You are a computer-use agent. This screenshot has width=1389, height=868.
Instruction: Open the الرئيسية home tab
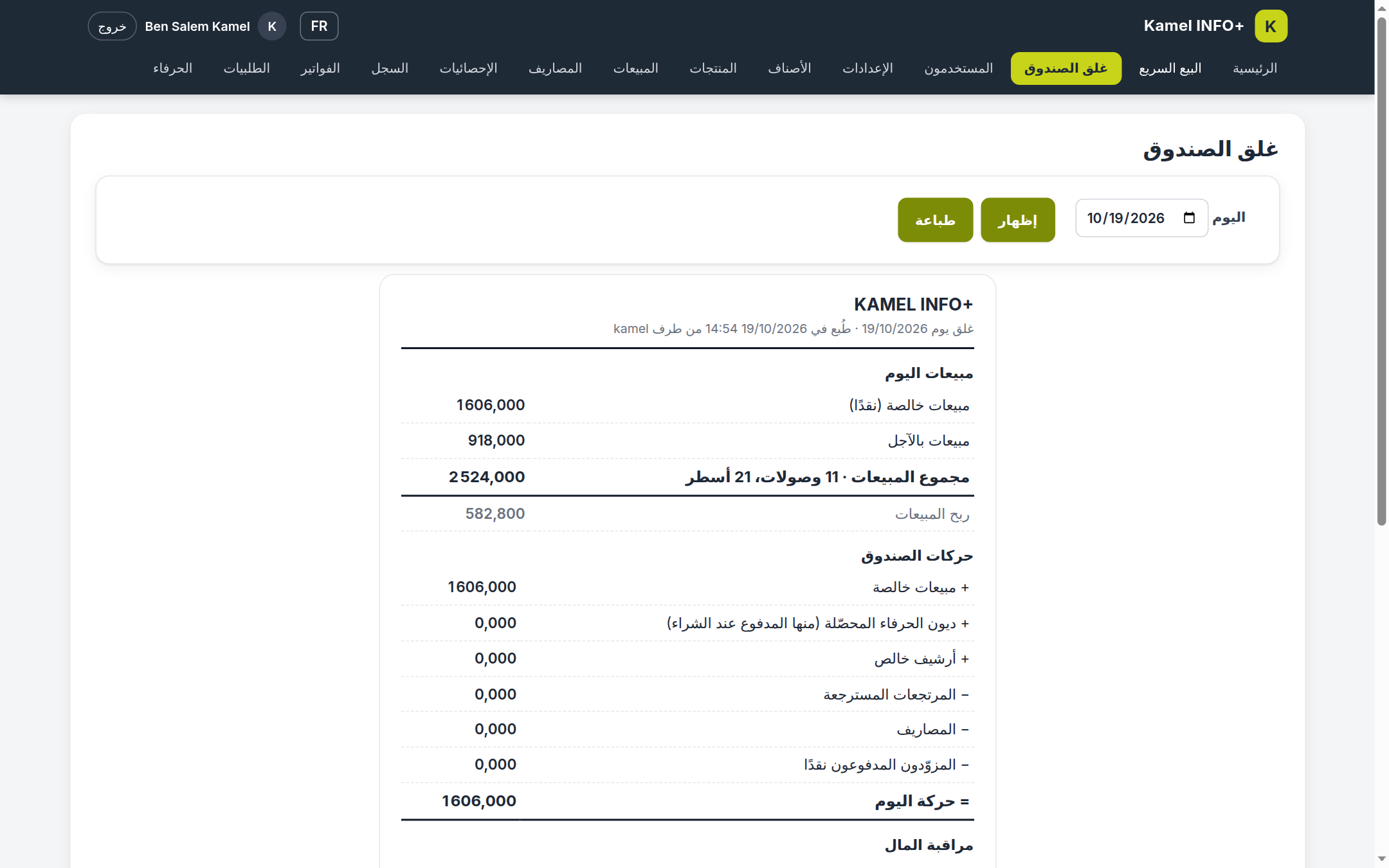coord(1255,68)
